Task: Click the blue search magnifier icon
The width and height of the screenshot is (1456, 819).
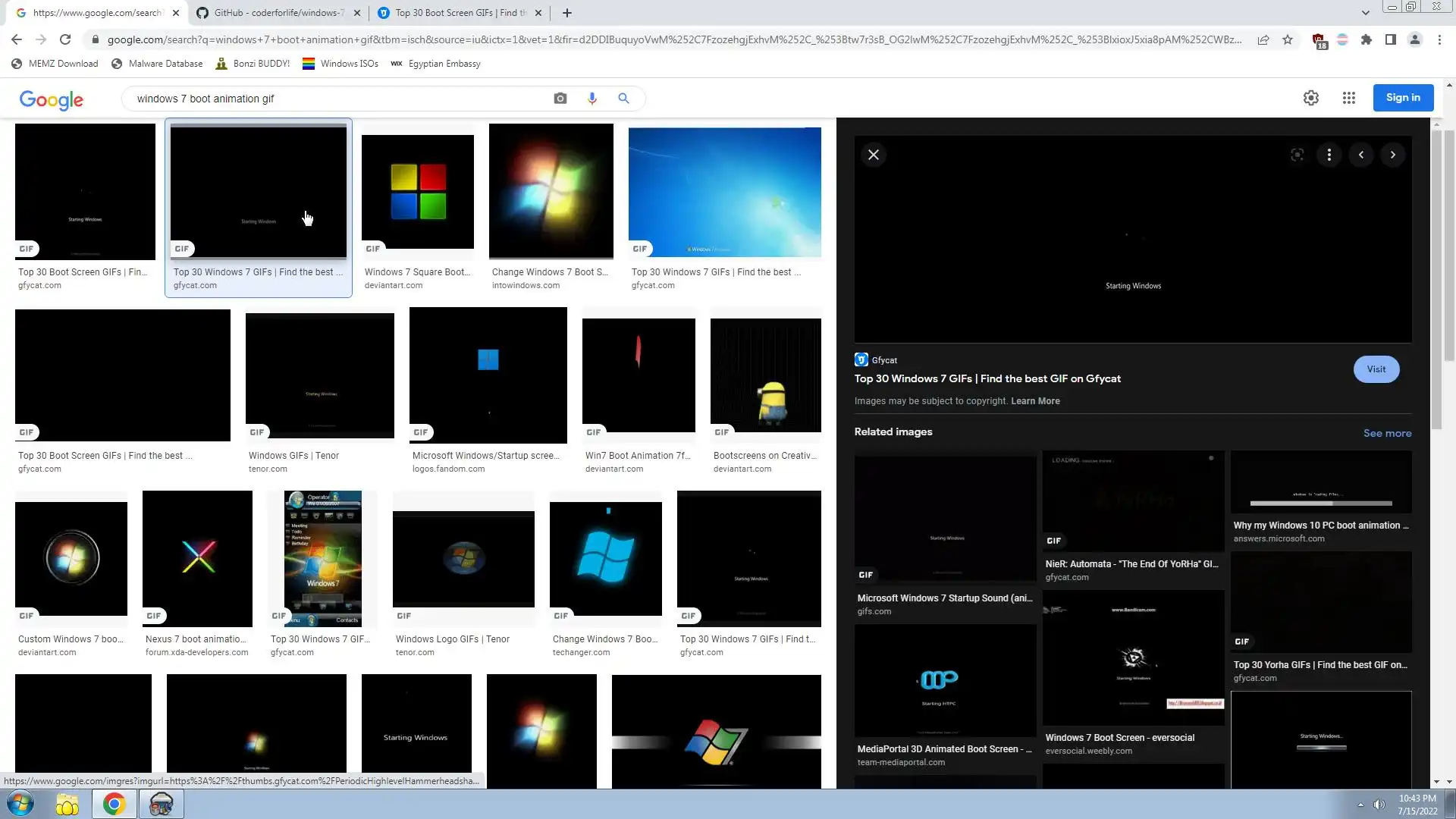Action: [x=623, y=99]
